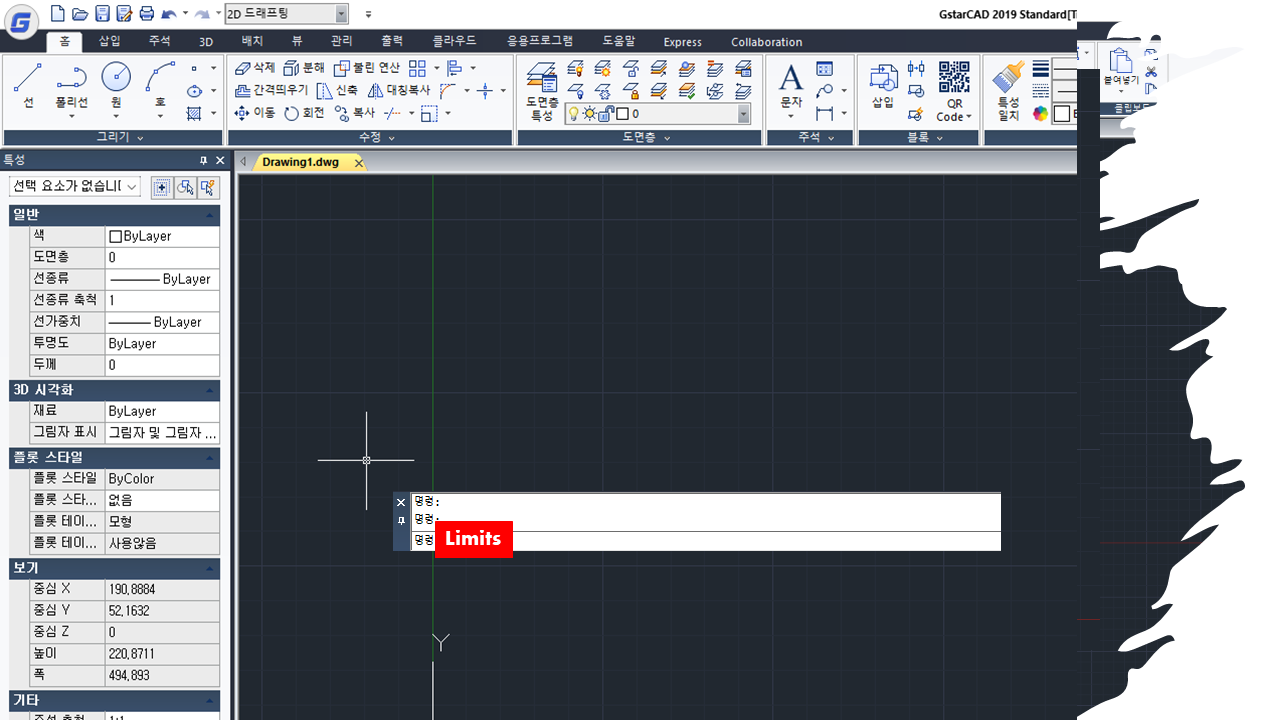
Task: Click the Rotate (회전) tool
Action: [x=304, y=113]
